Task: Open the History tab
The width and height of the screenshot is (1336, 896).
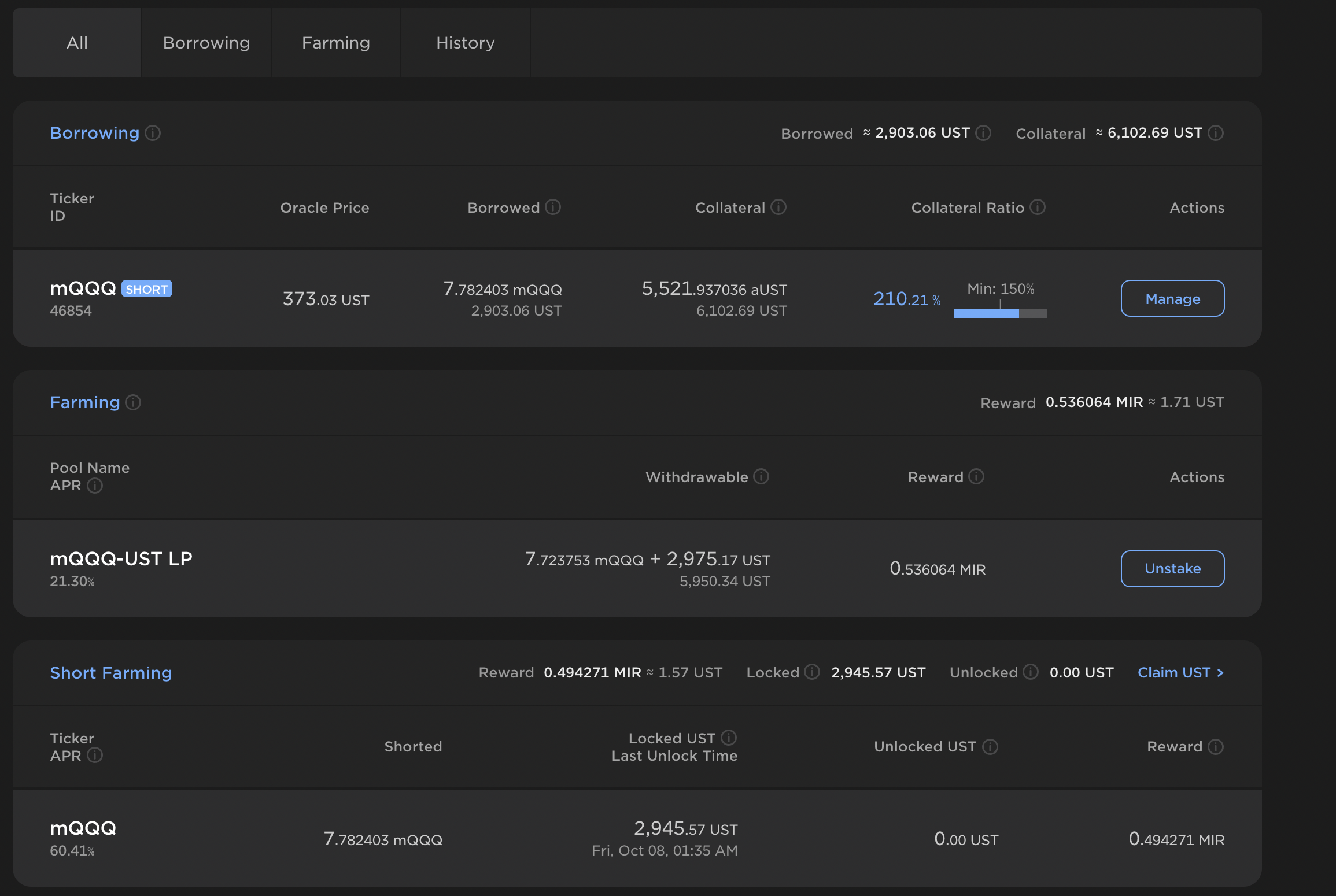Action: pyautogui.click(x=466, y=43)
